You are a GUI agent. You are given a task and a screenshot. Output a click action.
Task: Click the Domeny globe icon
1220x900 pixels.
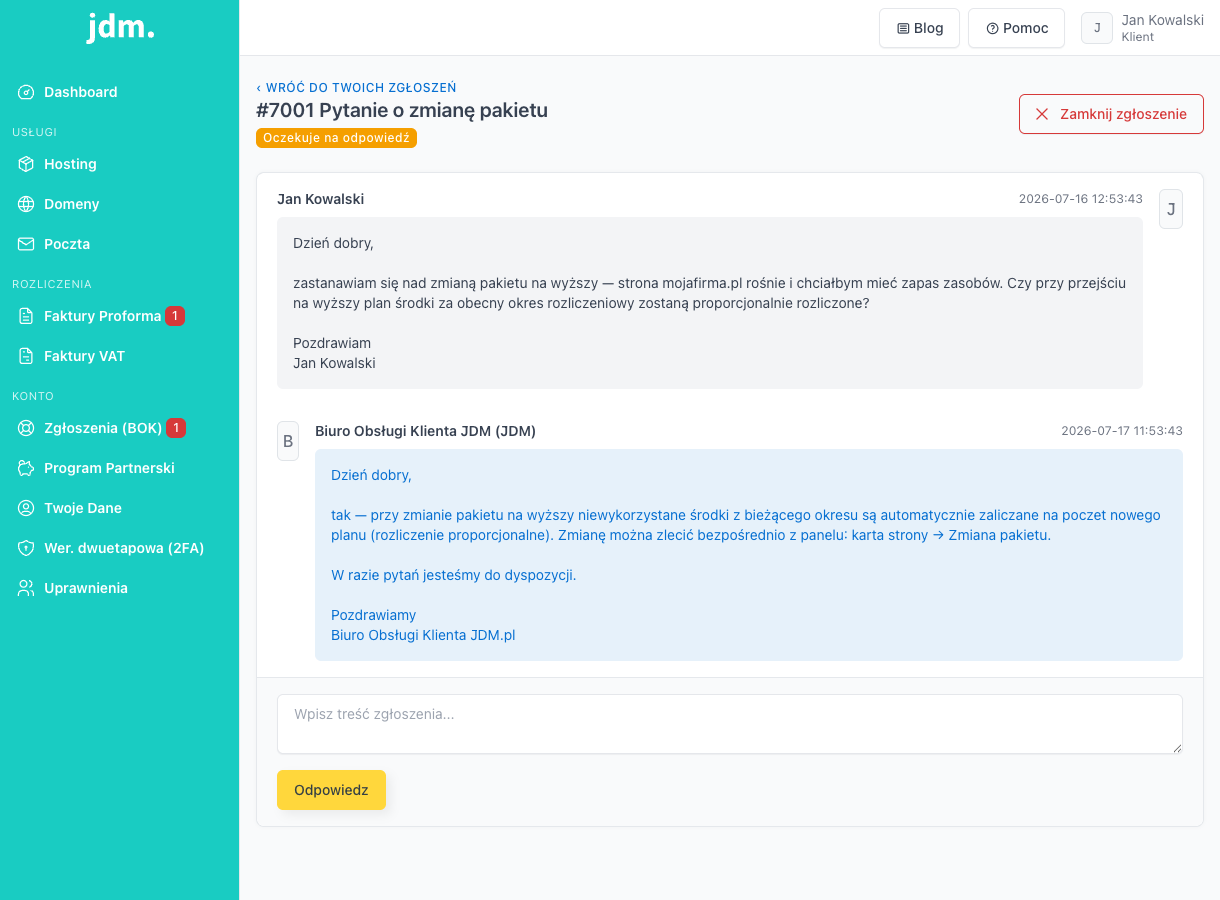26,204
